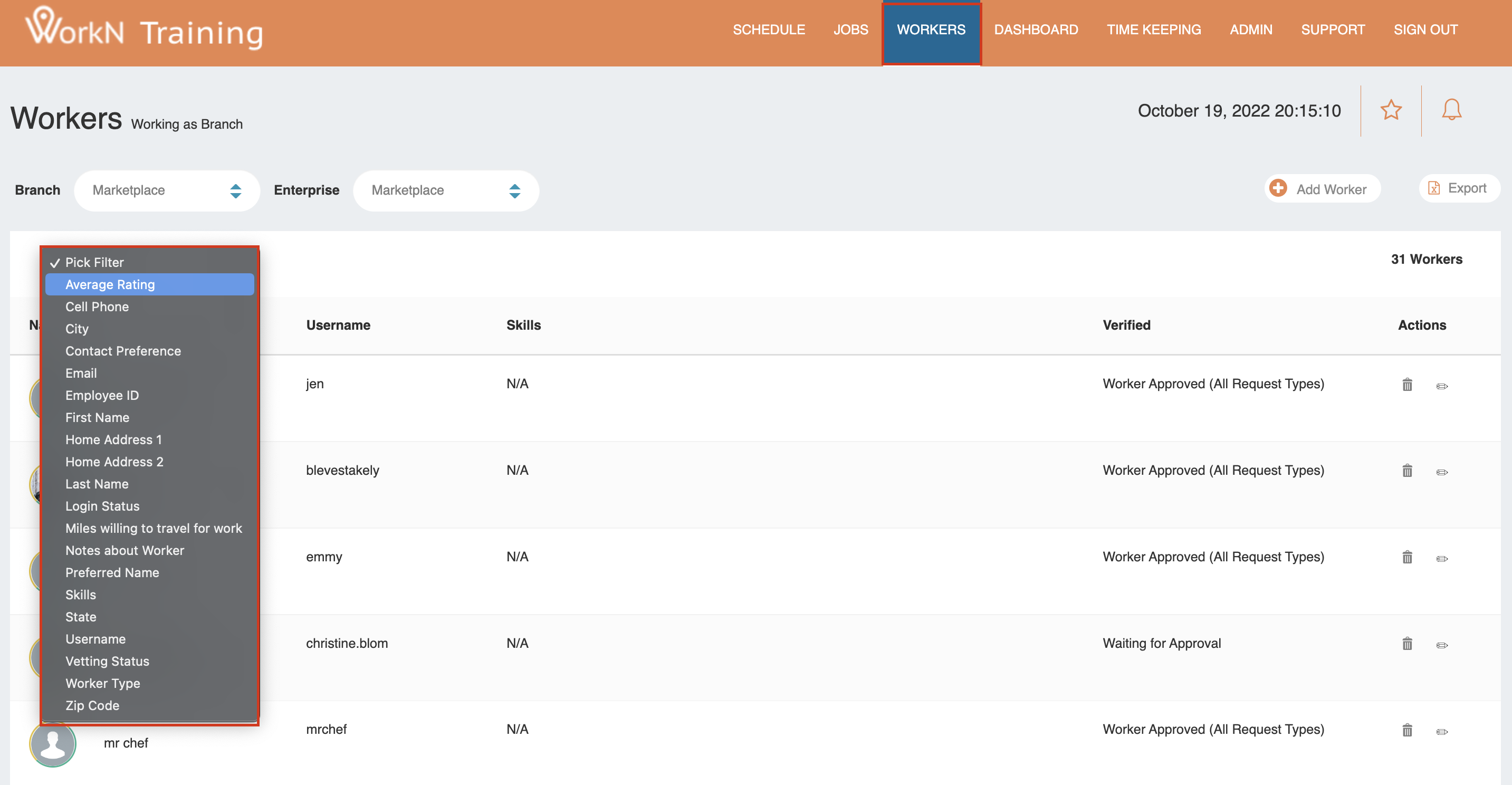The width and height of the screenshot is (1512, 785).
Task: Click trash icon for emmy row
Action: (1407, 558)
